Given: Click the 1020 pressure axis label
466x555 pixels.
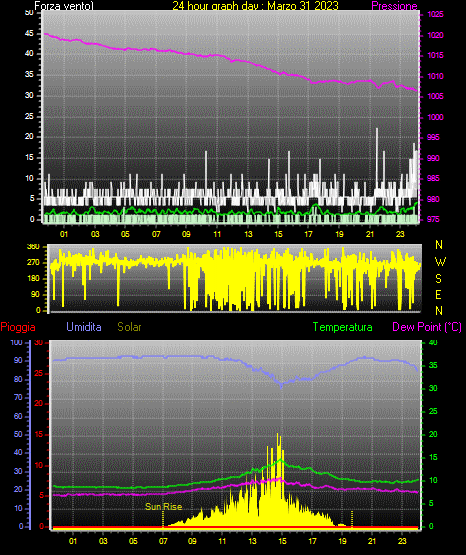Looking at the screenshot, I should tap(435, 35).
